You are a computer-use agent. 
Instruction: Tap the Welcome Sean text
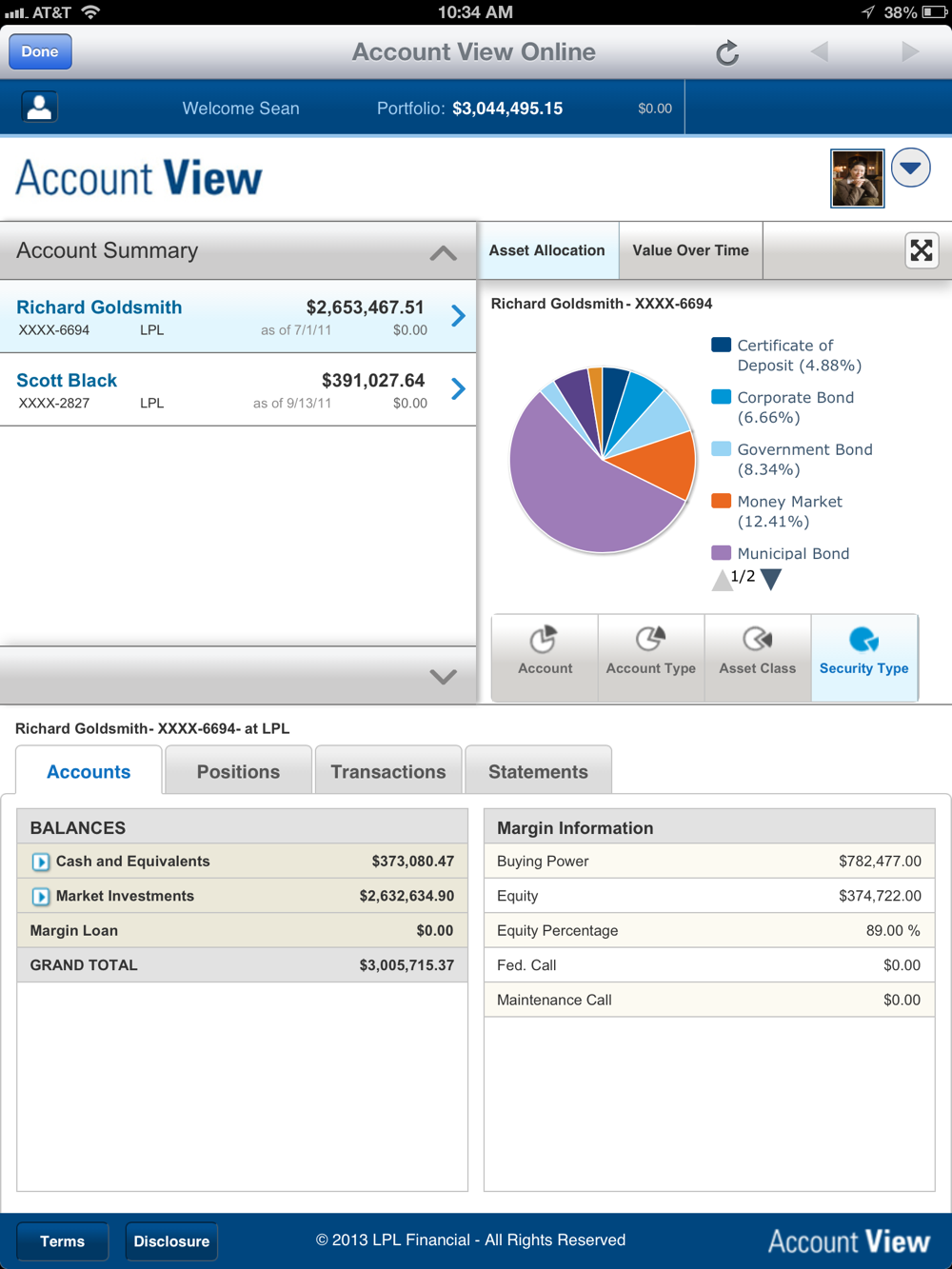(x=241, y=109)
